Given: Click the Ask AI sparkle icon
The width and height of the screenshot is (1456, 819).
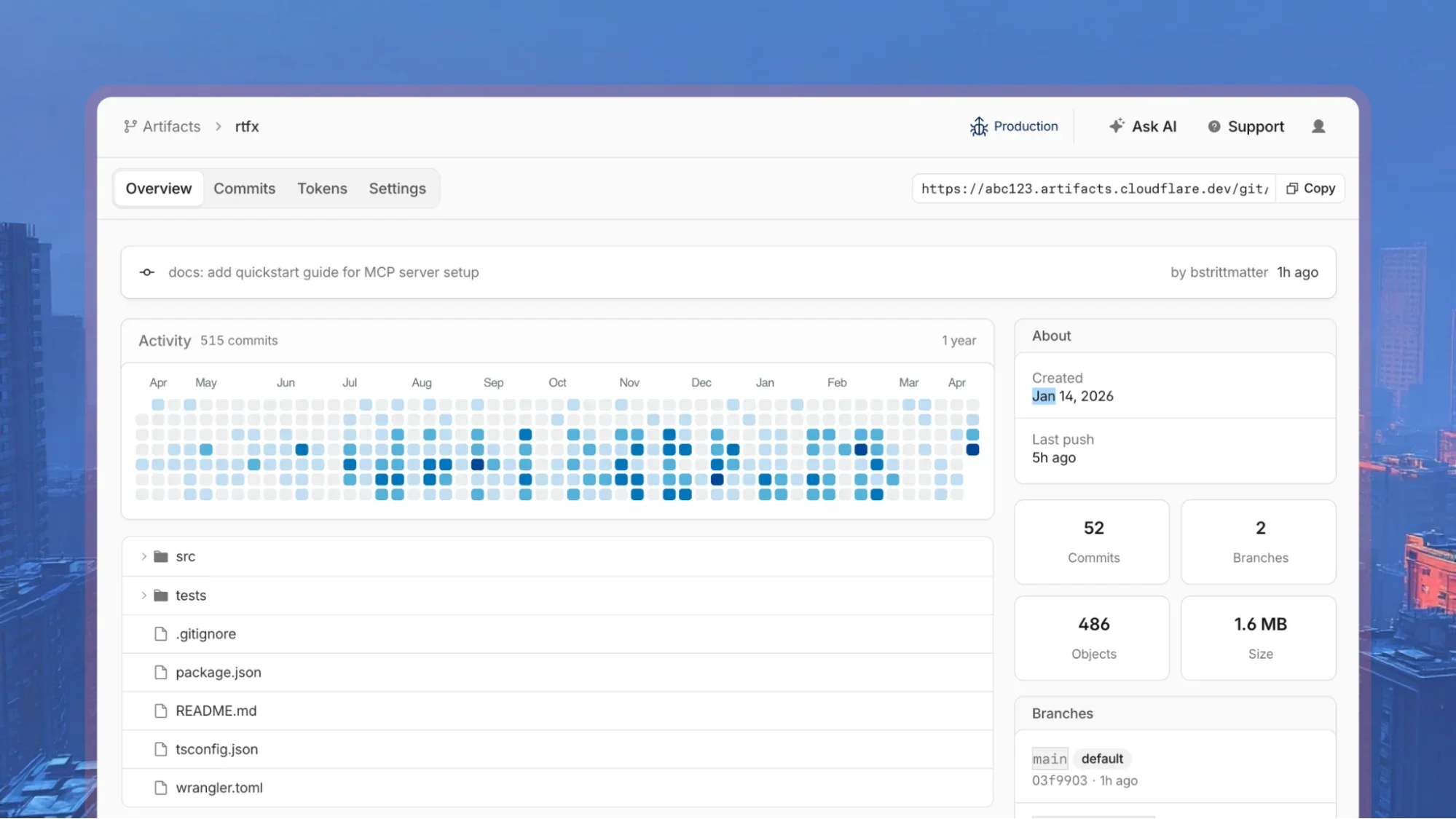Looking at the screenshot, I should (1116, 126).
